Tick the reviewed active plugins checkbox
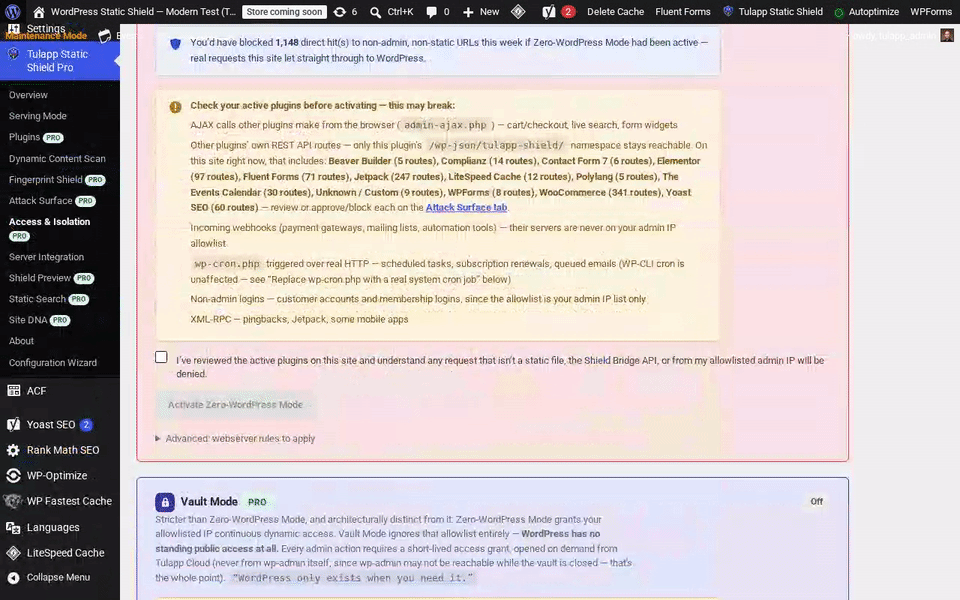The image size is (960, 600). (161, 357)
